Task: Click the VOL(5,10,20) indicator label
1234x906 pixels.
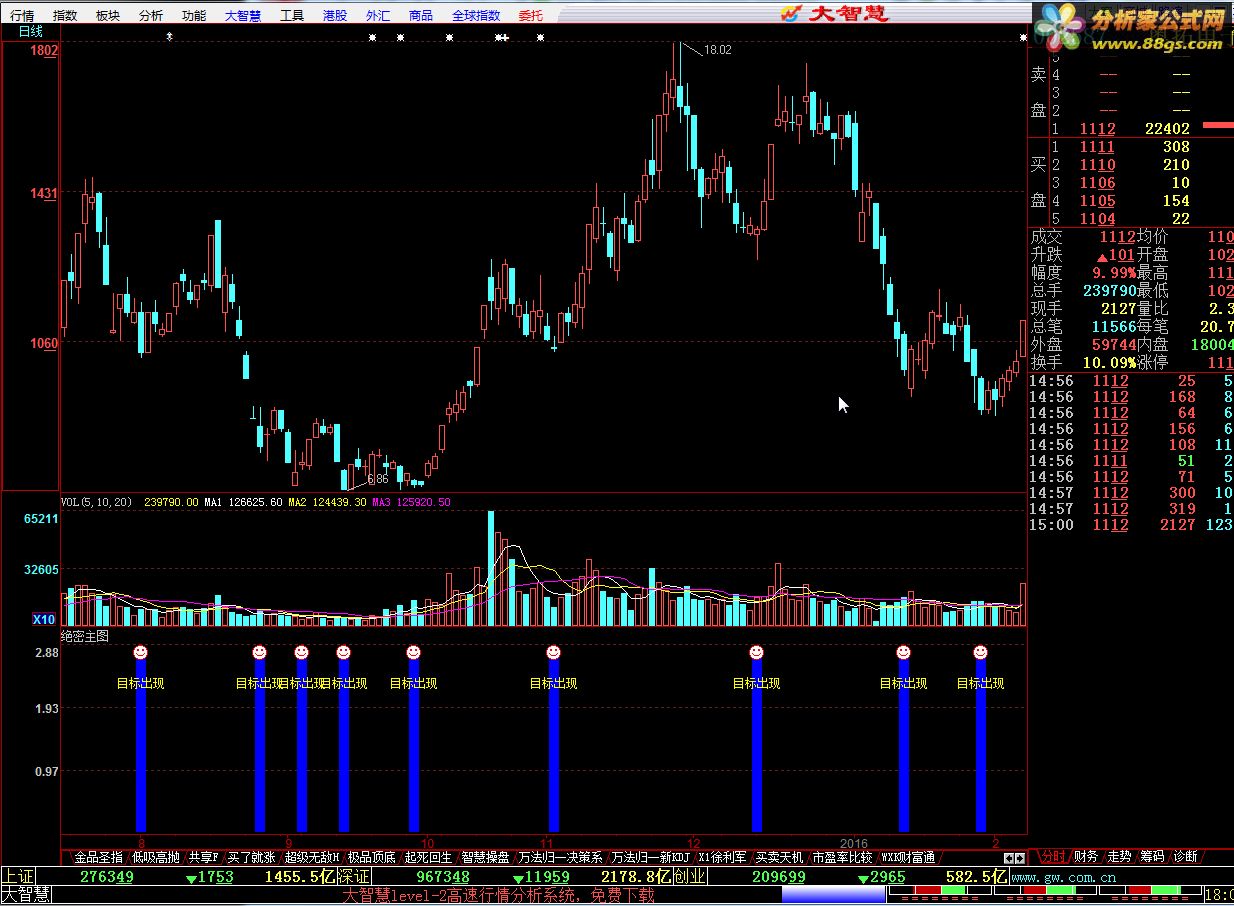Action: coord(98,502)
